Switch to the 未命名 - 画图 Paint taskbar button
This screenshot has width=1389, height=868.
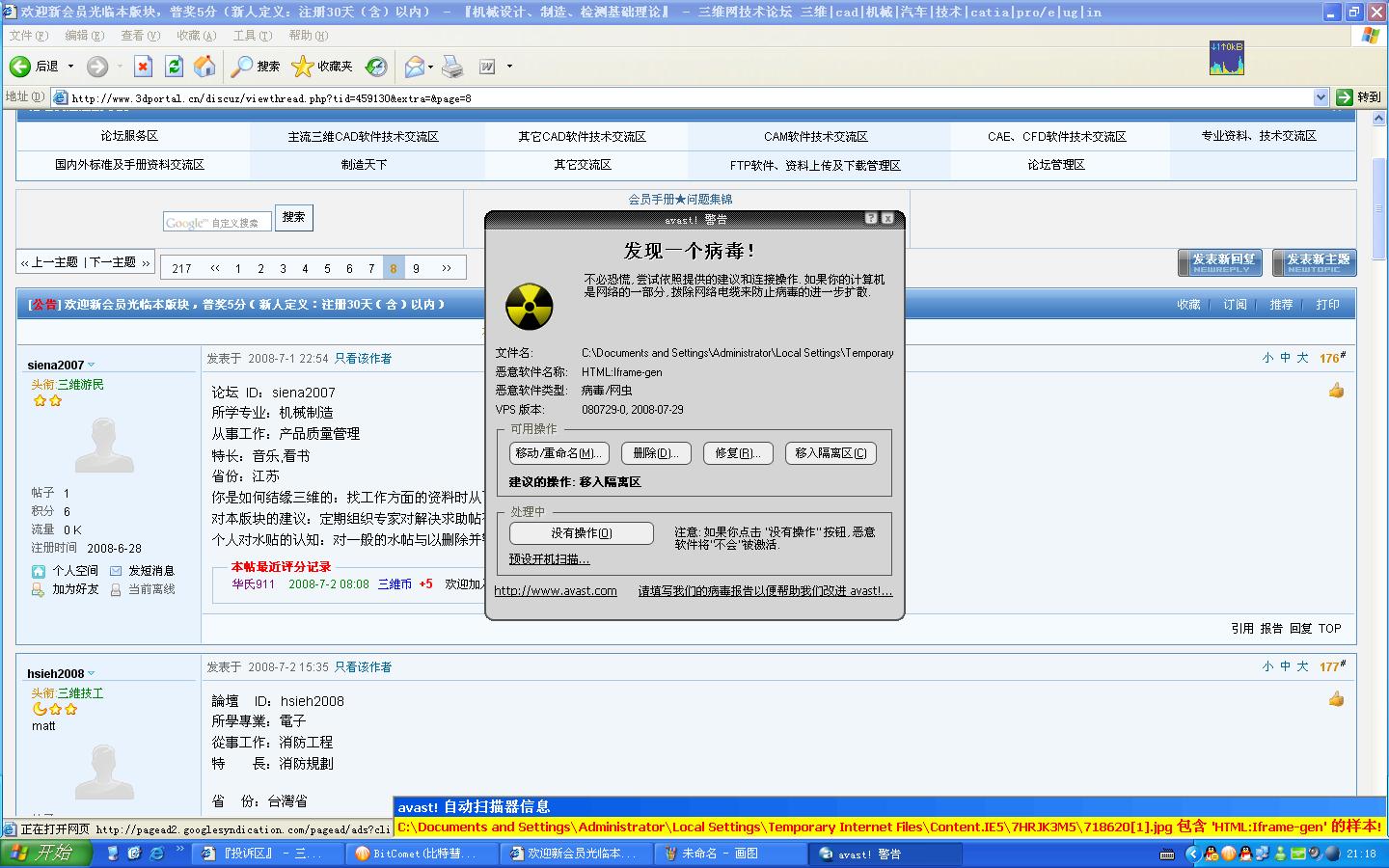click(x=731, y=854)
